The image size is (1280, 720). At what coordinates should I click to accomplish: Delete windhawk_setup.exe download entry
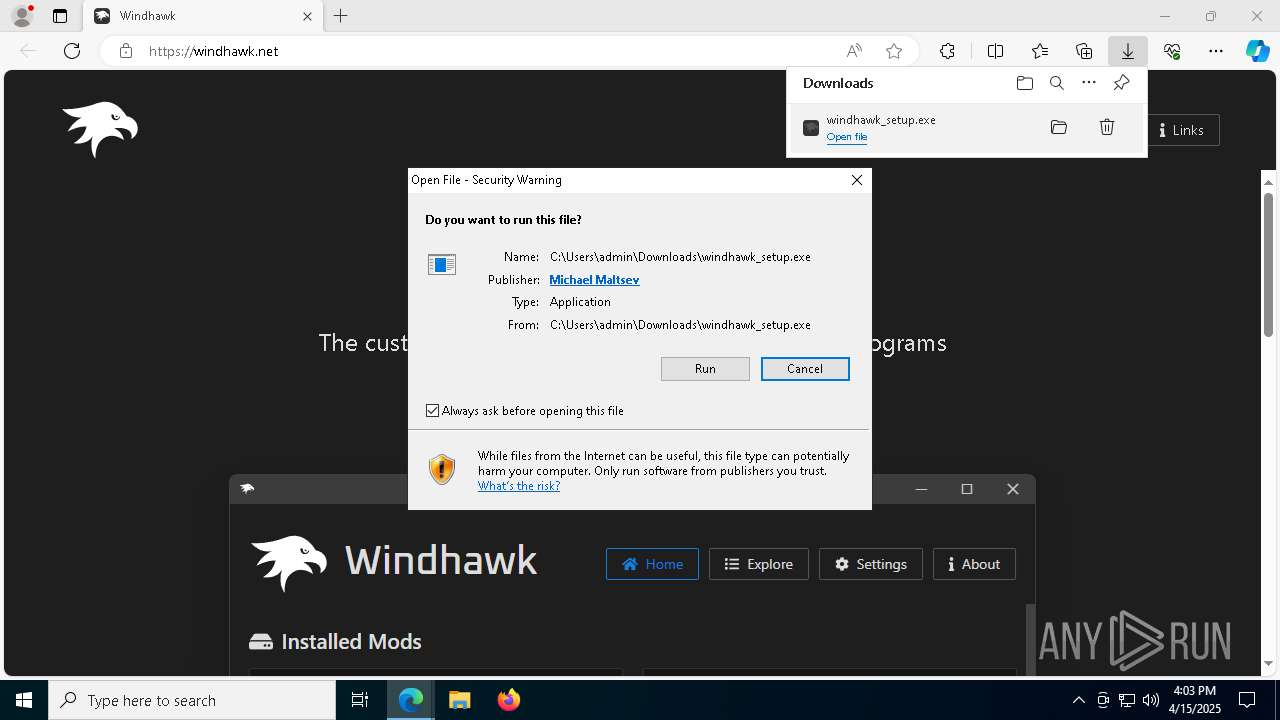[x=1107, y=127]
